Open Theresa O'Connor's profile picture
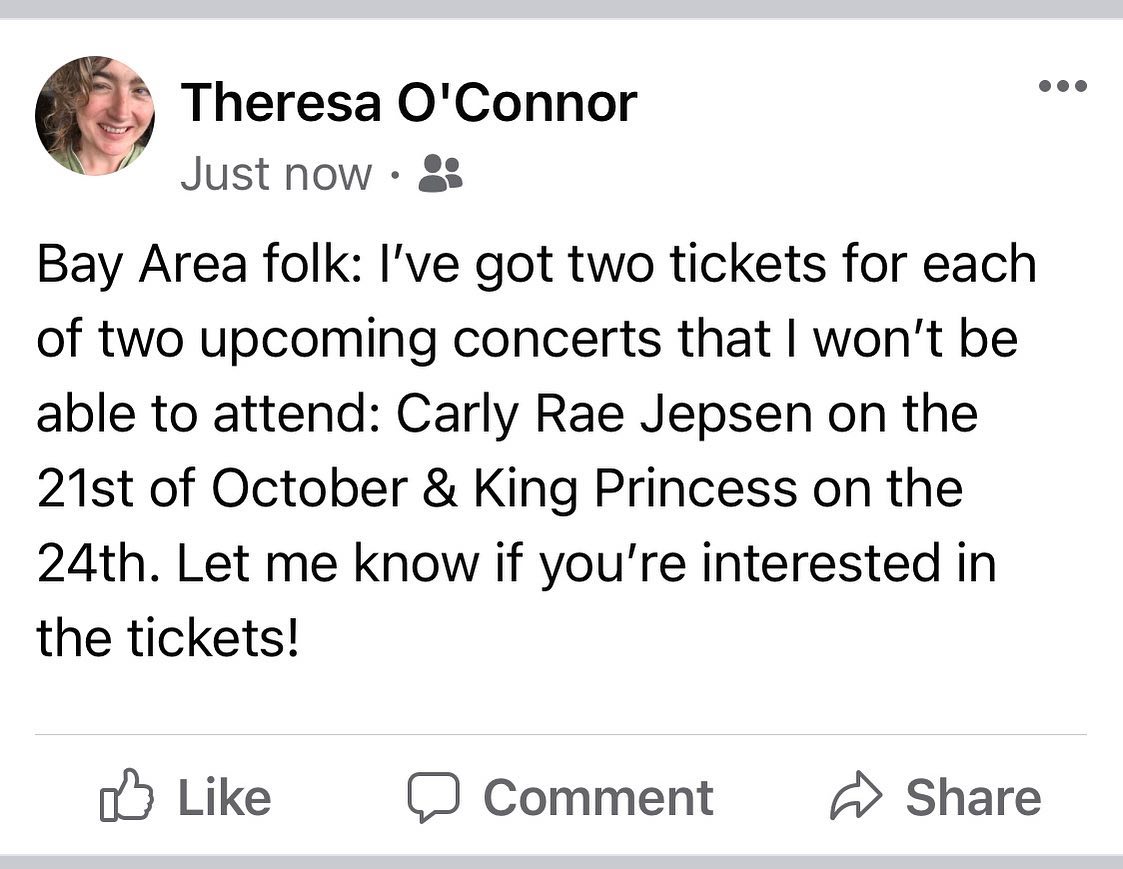Viewport: 1123px width, 869px height. coord(95,116)
